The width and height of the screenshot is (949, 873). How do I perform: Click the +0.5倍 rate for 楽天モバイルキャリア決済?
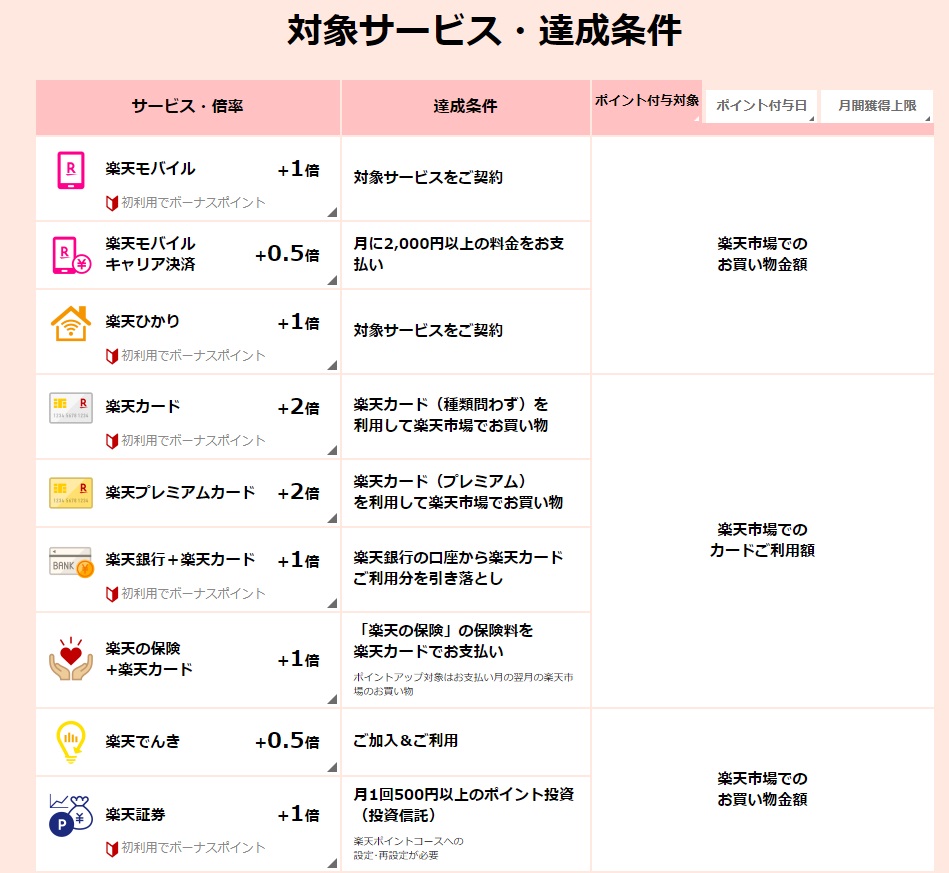click(287, 254)
